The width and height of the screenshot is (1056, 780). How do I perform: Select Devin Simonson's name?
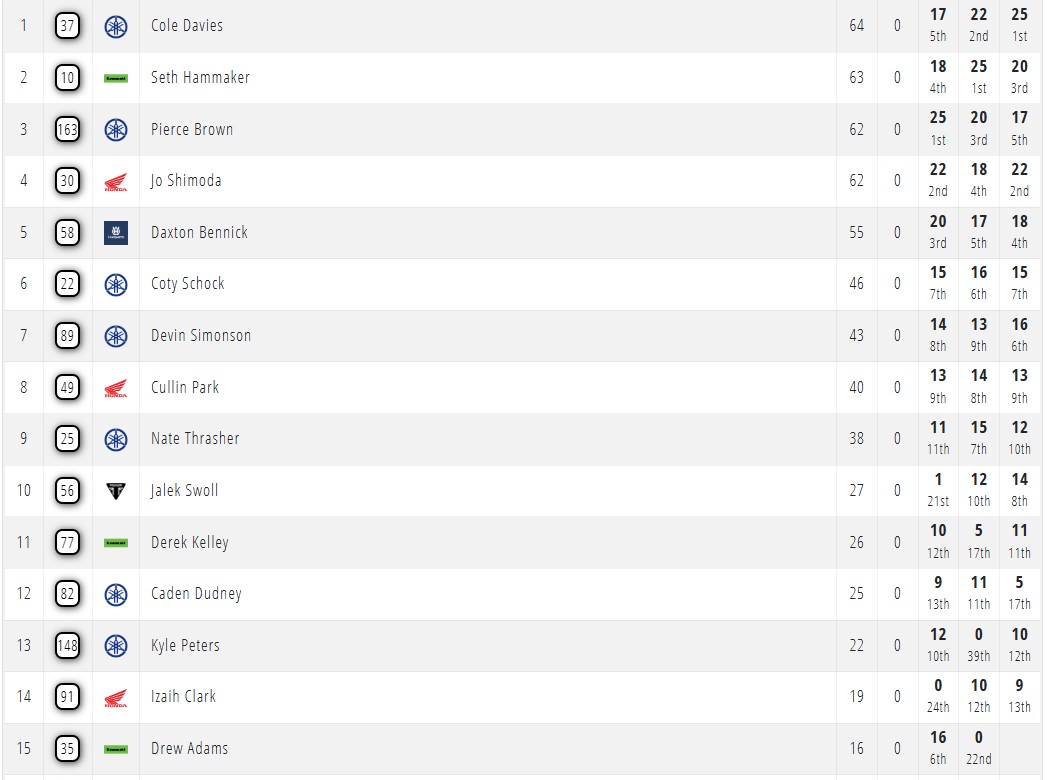click(201, 336)
